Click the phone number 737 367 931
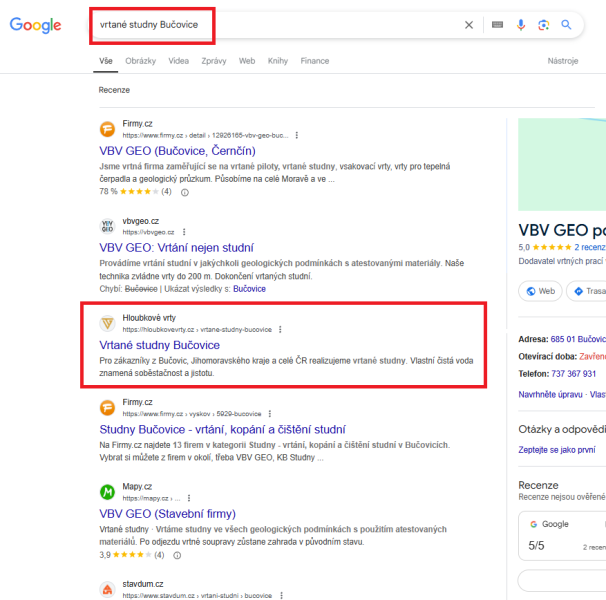 coord(574,374)
